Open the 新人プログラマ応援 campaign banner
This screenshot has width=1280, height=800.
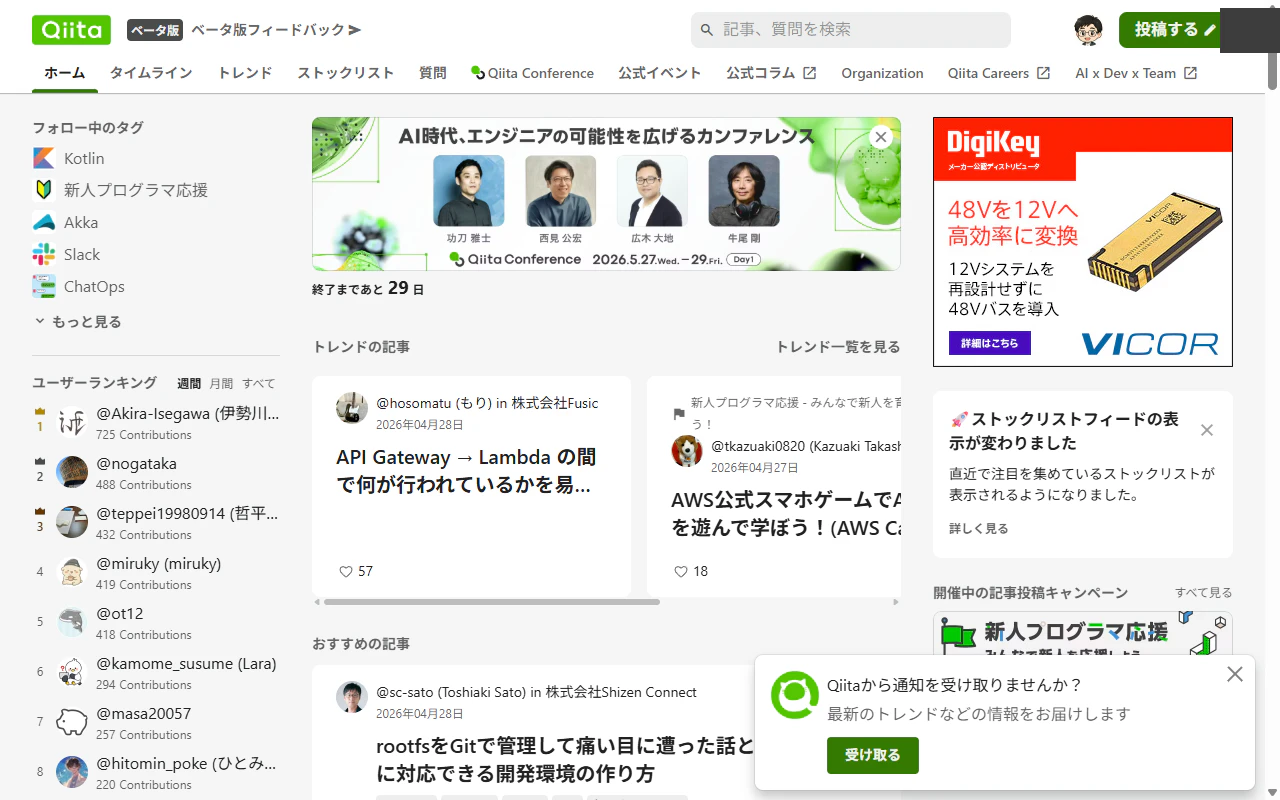tap(1083, 633)
